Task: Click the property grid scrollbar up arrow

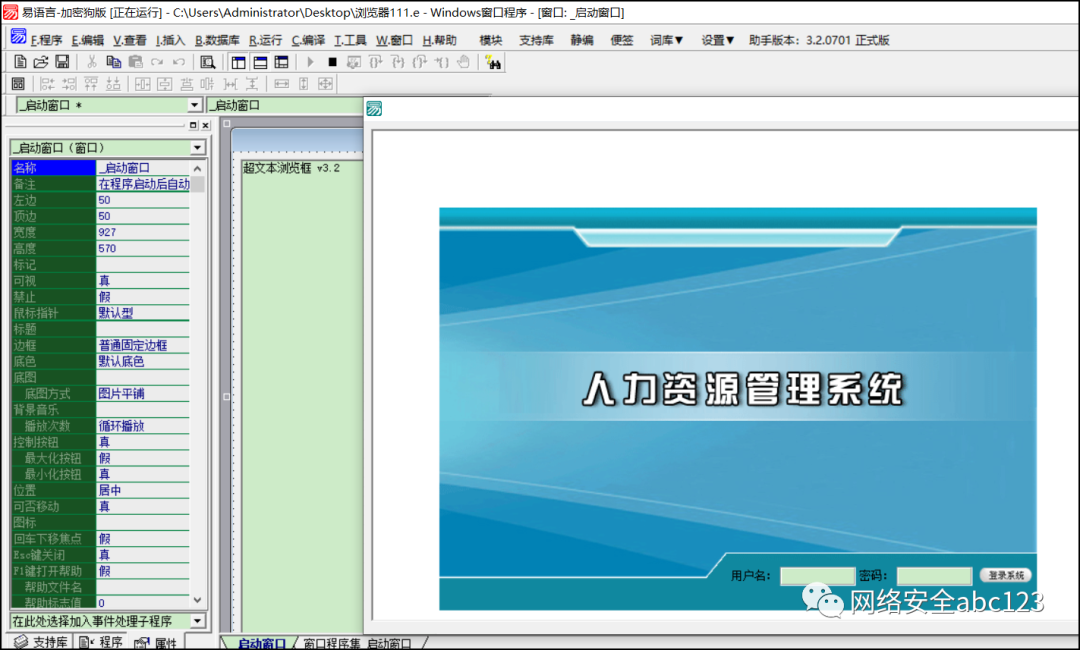Action: (198, 168)
